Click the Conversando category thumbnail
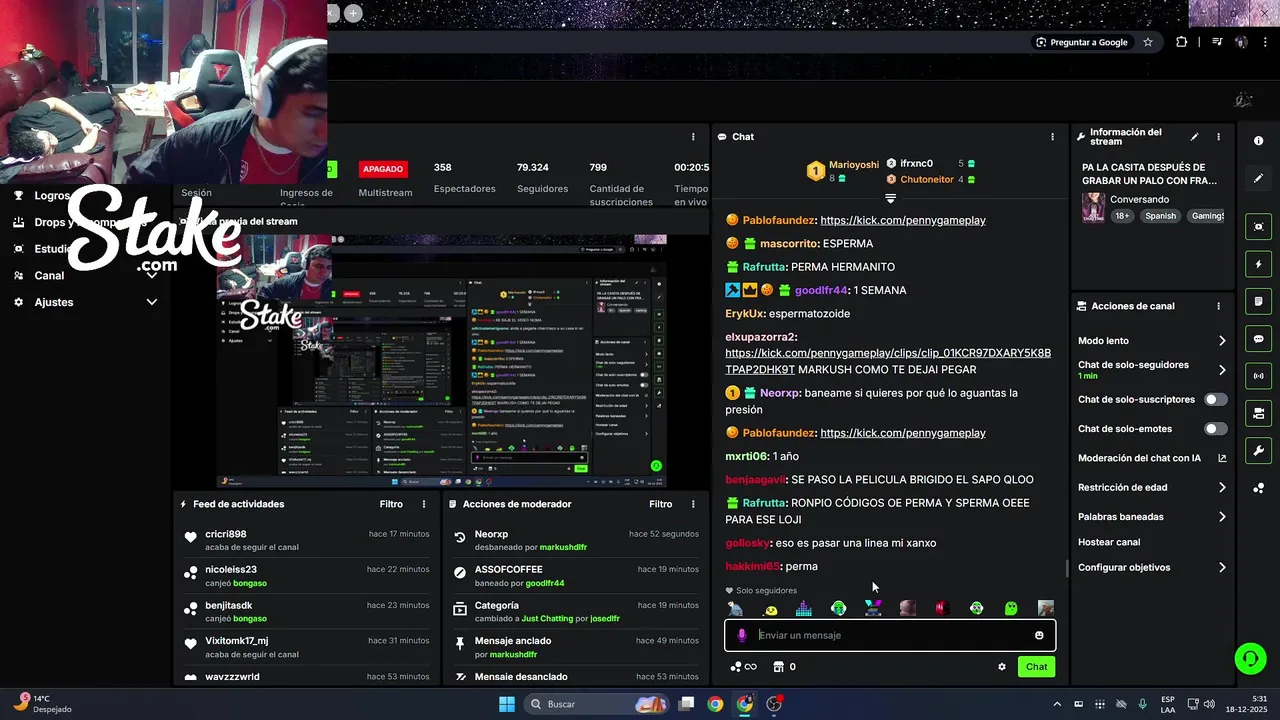 [x=1094, y=208]
